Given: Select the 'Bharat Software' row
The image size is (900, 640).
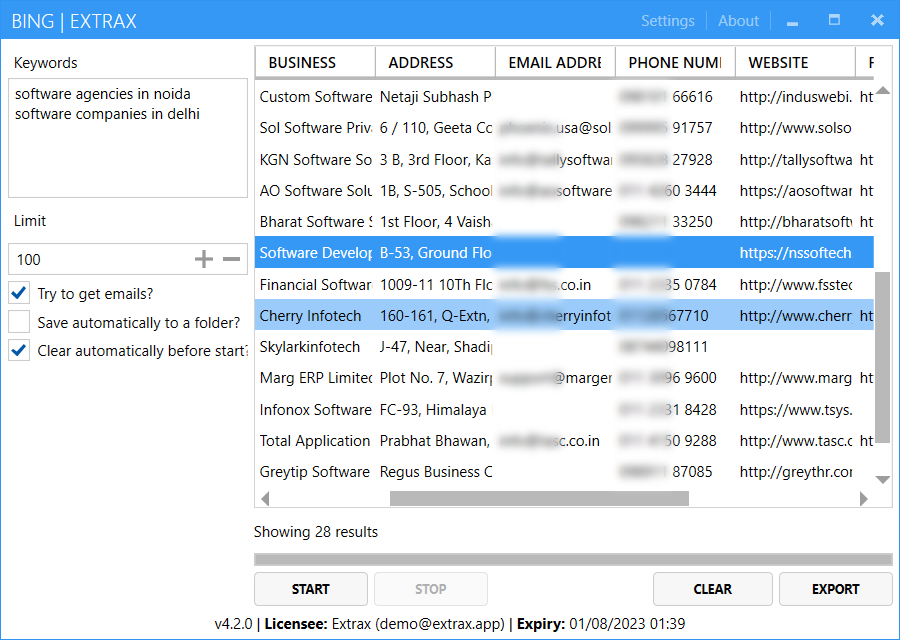Looking at the screenshot, I should point(565,222).
